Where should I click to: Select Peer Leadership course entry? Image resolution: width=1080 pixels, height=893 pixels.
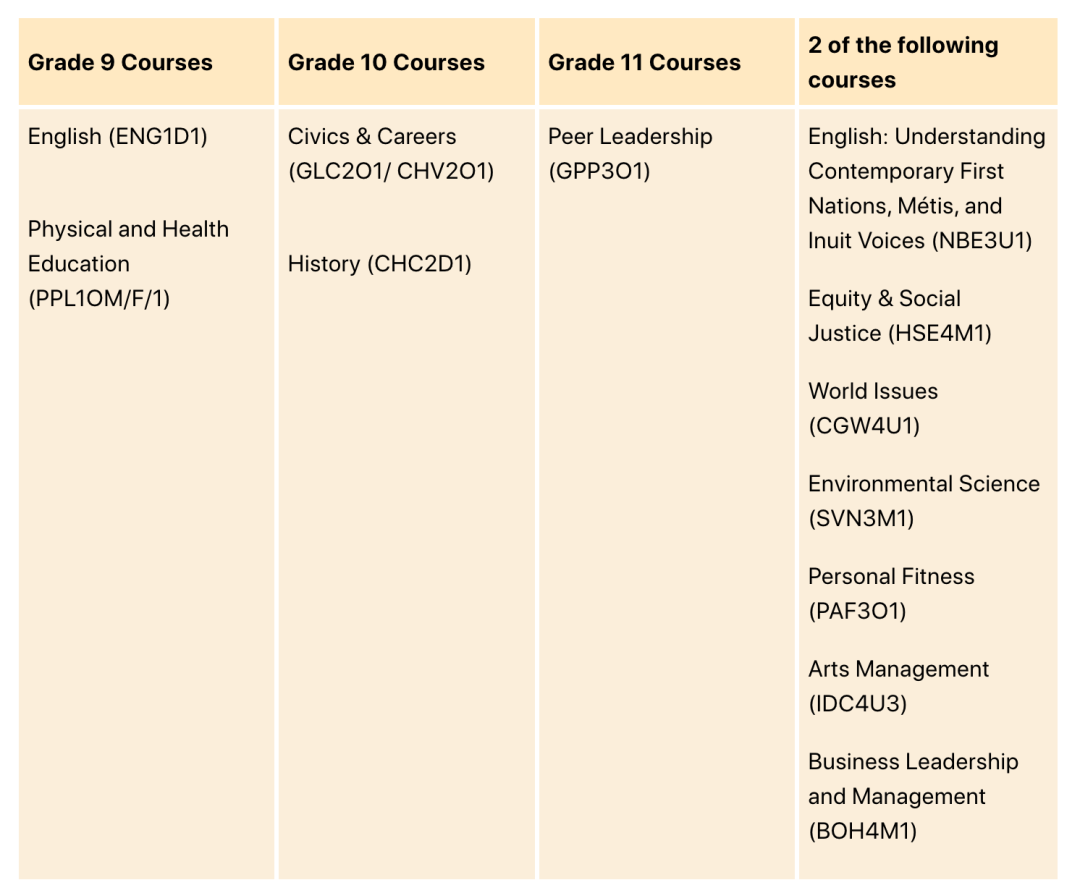[630, 154]
